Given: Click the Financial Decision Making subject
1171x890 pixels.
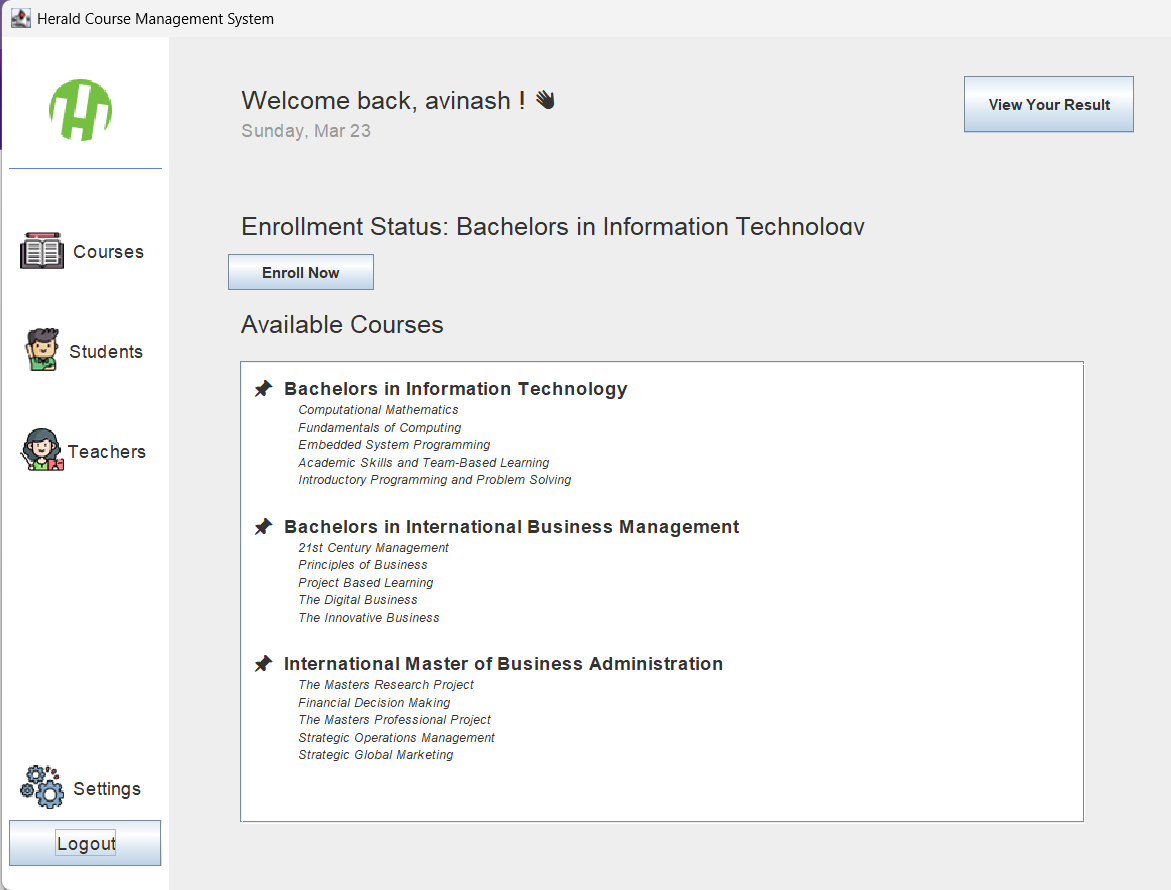Looking at the screenshot, I should tap(373, 702).
